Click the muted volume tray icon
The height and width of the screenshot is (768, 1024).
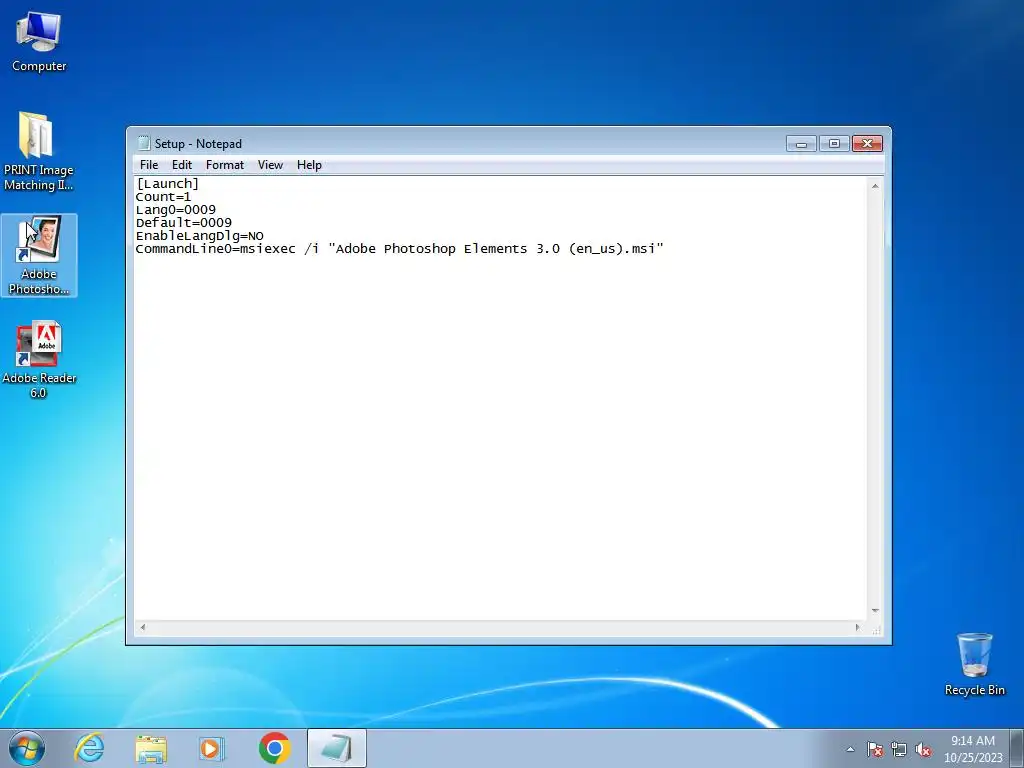(923, 749)
